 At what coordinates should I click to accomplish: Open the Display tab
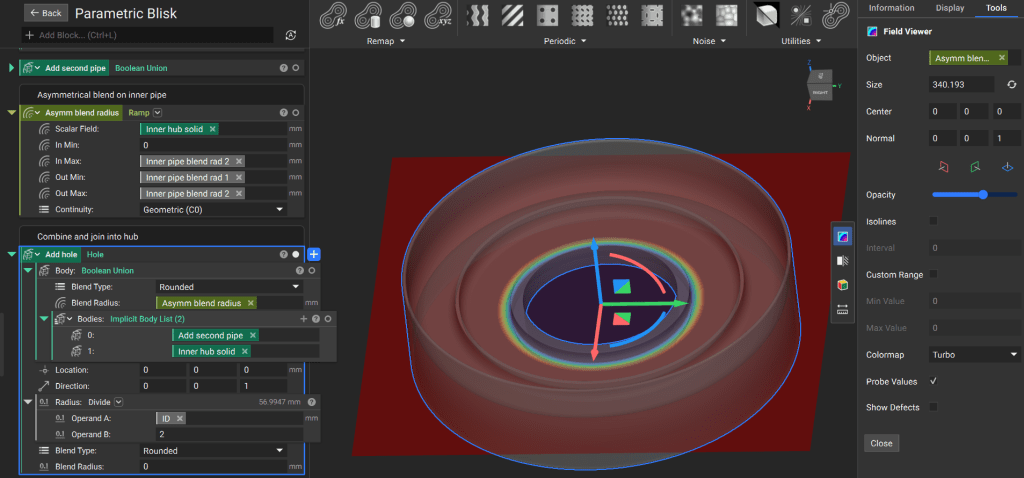949,8
